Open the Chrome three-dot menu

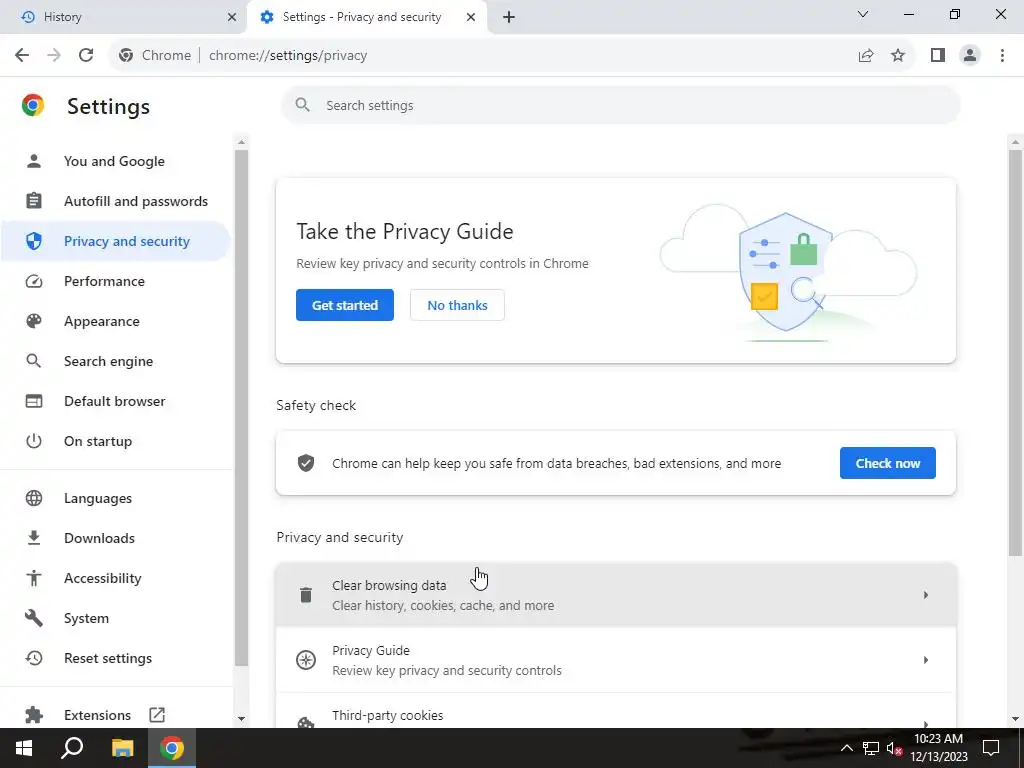[1002, 56]
